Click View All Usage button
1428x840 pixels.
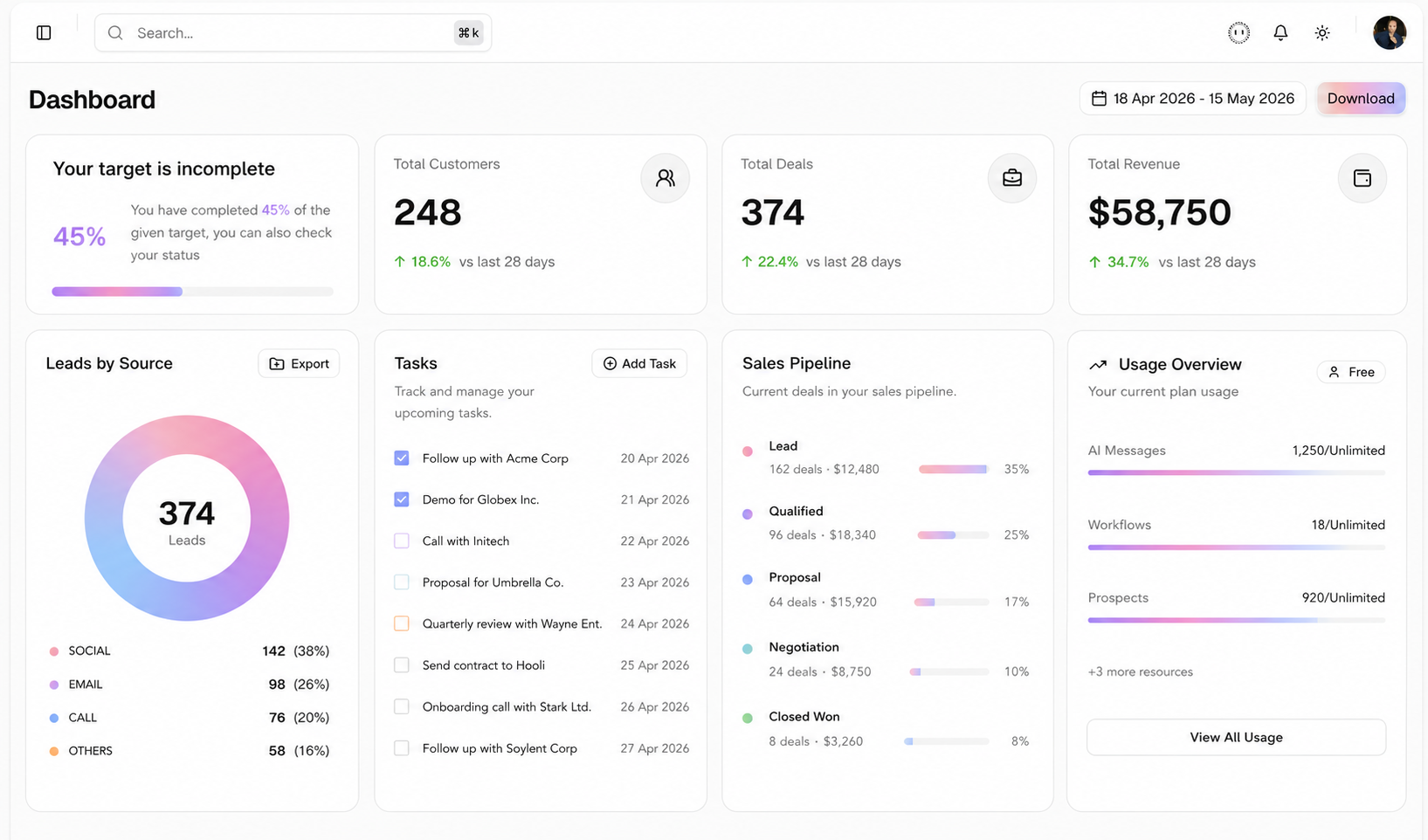coord(1236,737)
